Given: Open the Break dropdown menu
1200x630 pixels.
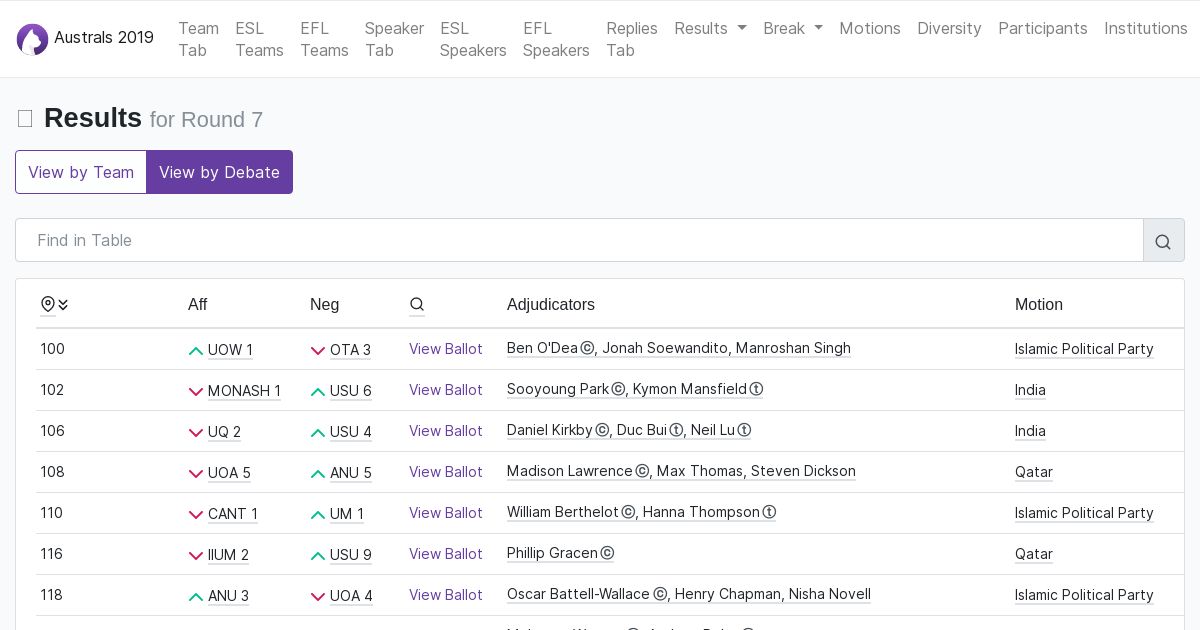Looking at the screenshot, I should [x=792, y=28].
